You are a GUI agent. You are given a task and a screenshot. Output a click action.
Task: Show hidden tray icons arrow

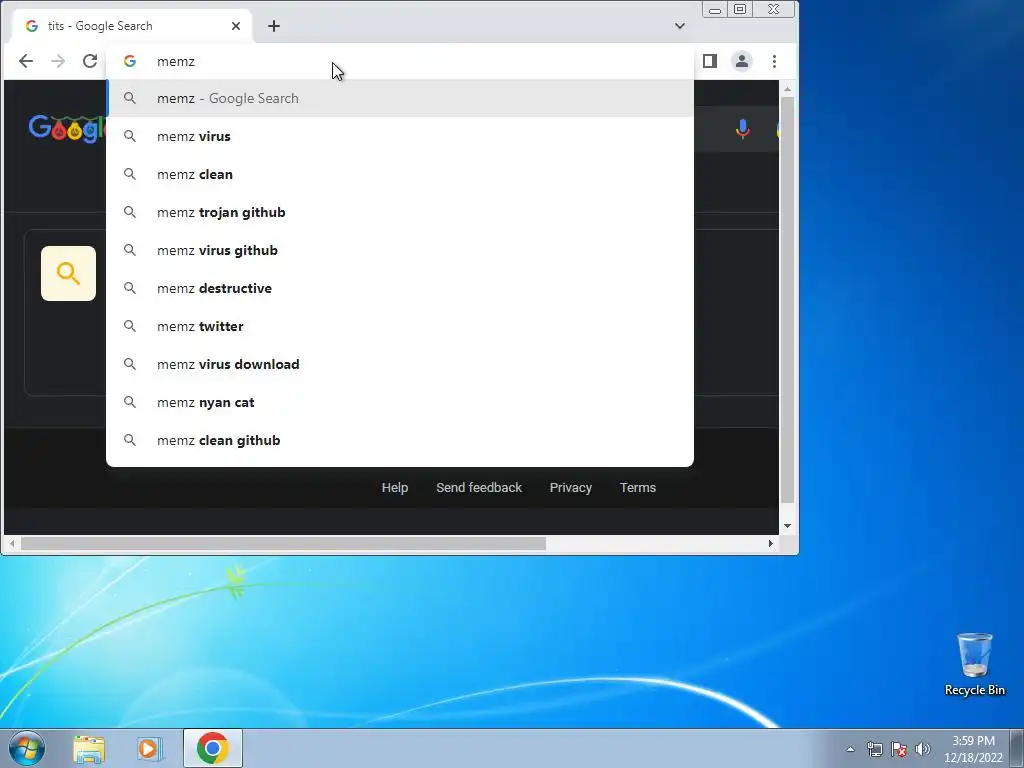(850, 749)
